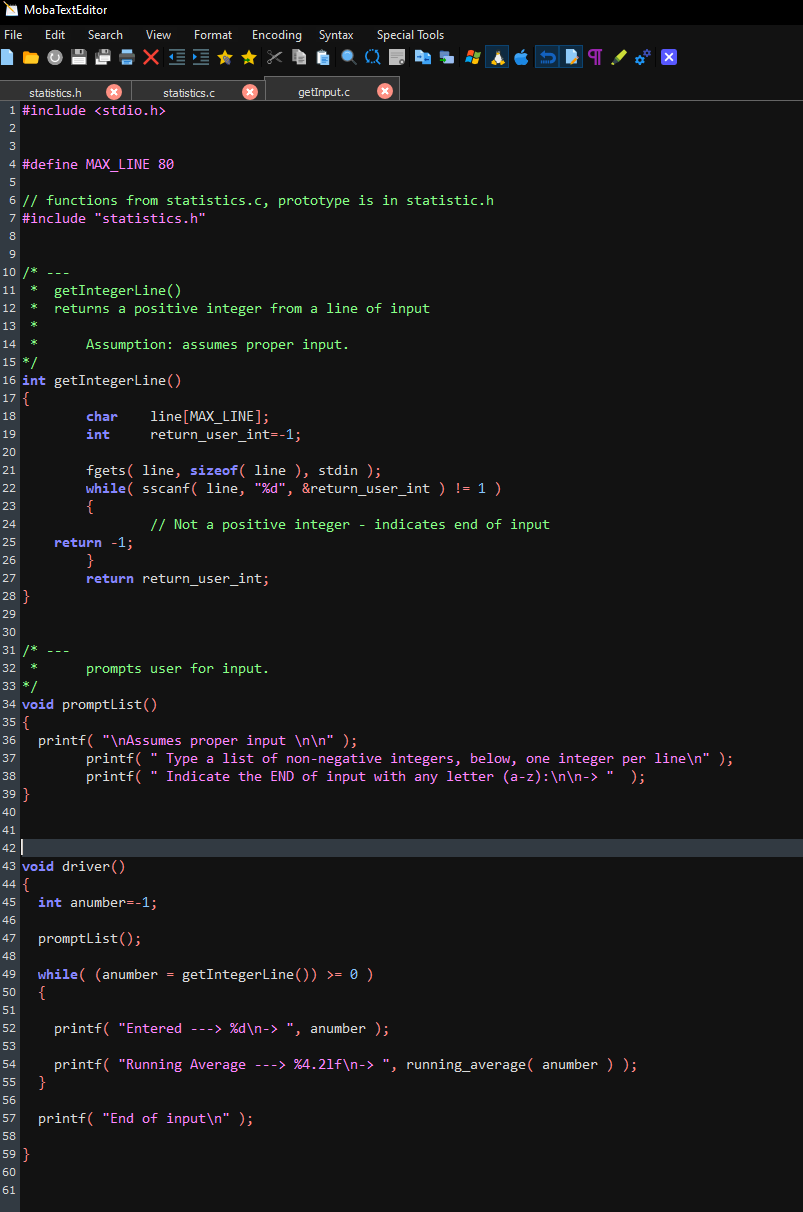The height and width of the screenshot is (1212, 803).
Task: Click the purple exit X icon
Action: (x=669, y=57)
